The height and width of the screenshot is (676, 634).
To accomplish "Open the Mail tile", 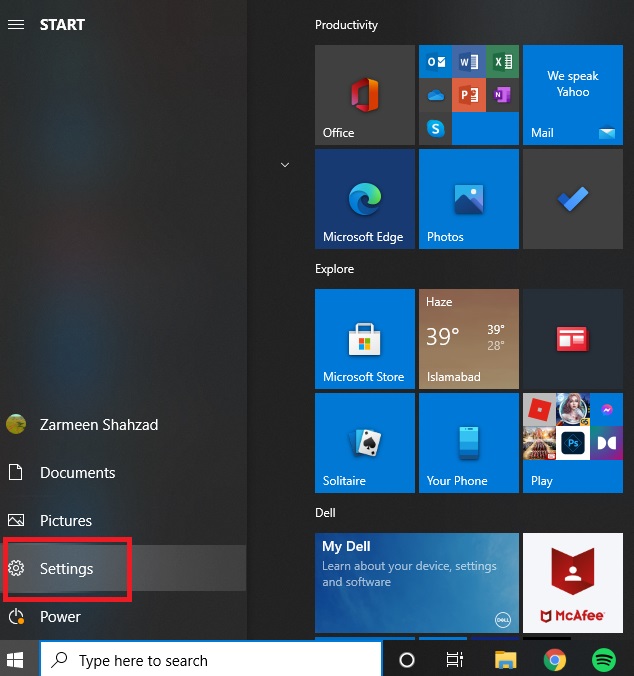I will pyautogui.click(x=573, y=95).
